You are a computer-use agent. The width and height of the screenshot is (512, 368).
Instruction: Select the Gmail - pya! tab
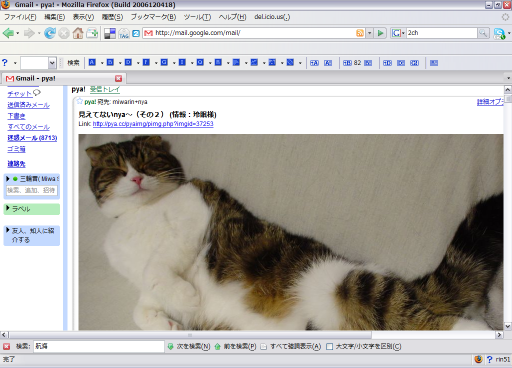tap(63, 78)
